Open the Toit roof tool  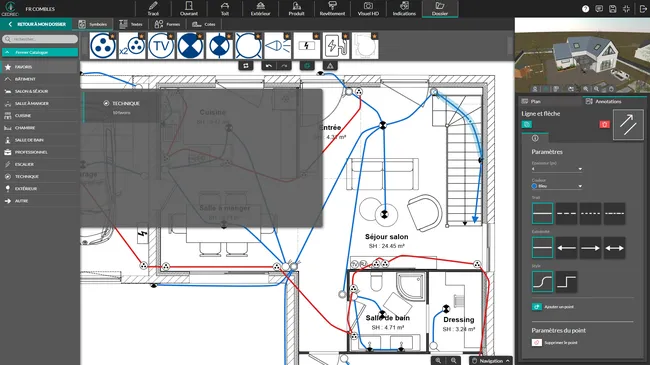[x=225, y=9]
